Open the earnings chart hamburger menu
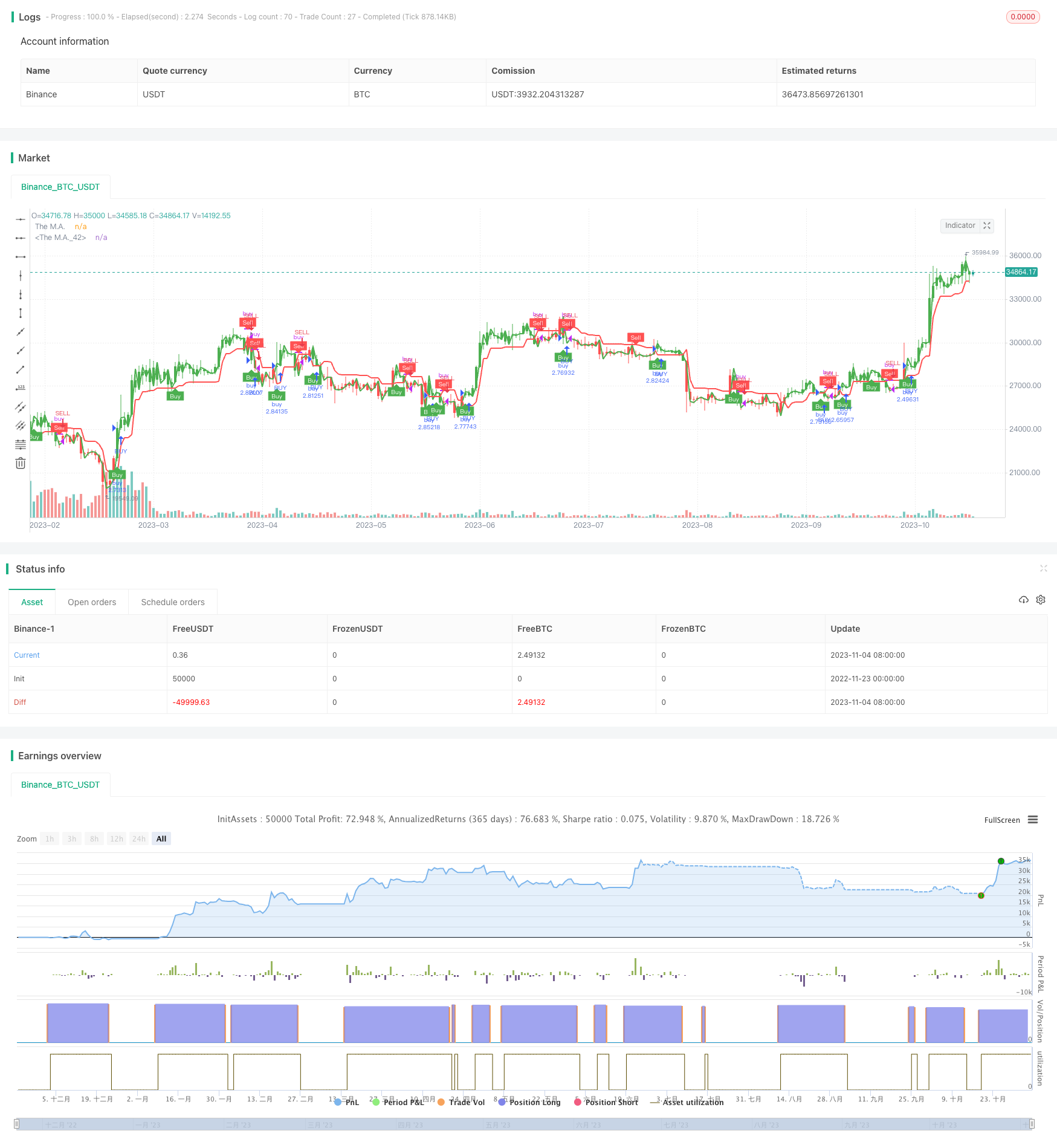Screen dimensions: 1057x1148 pyautogui.click(x=1033, y=820)
